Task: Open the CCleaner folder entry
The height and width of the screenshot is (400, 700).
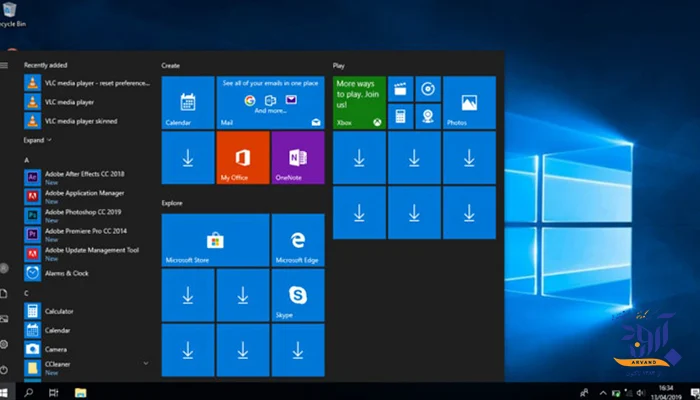Action: coord(87,368)
